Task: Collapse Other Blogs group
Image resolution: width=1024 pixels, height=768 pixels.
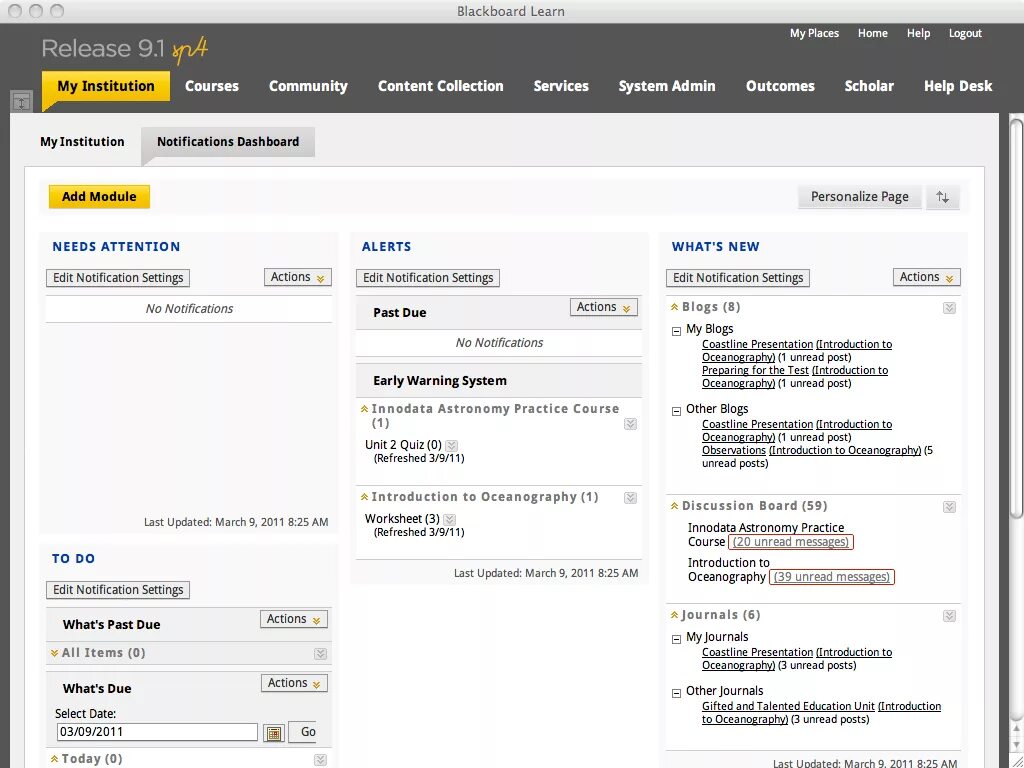Action: 677,411
